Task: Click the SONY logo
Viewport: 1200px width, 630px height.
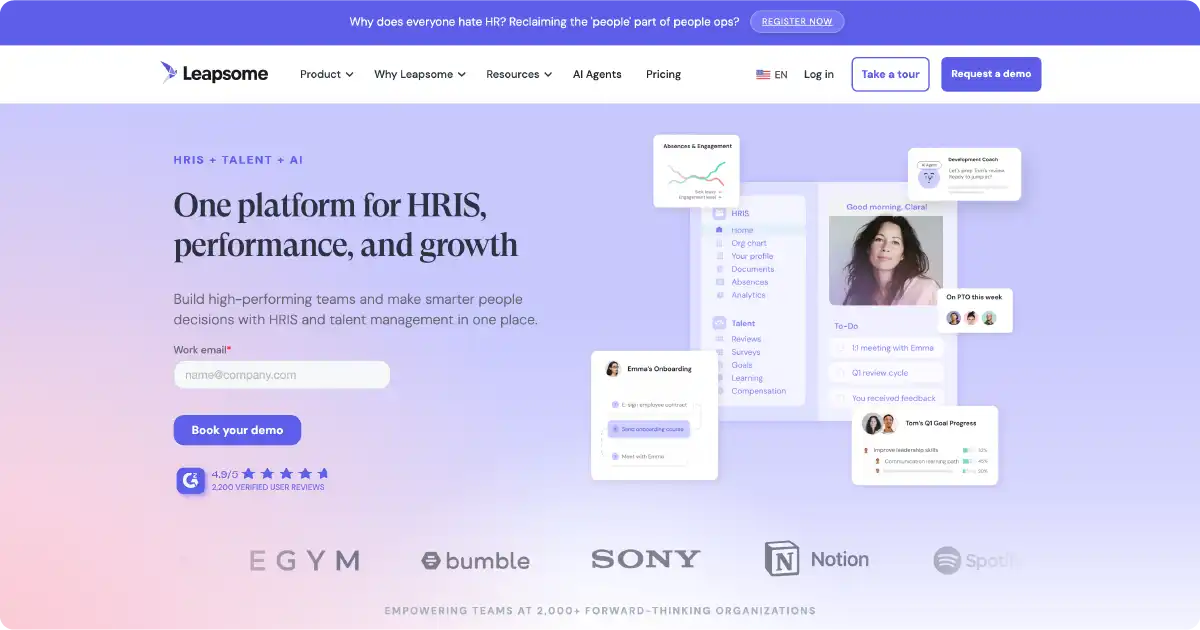Action: point(646,559)
